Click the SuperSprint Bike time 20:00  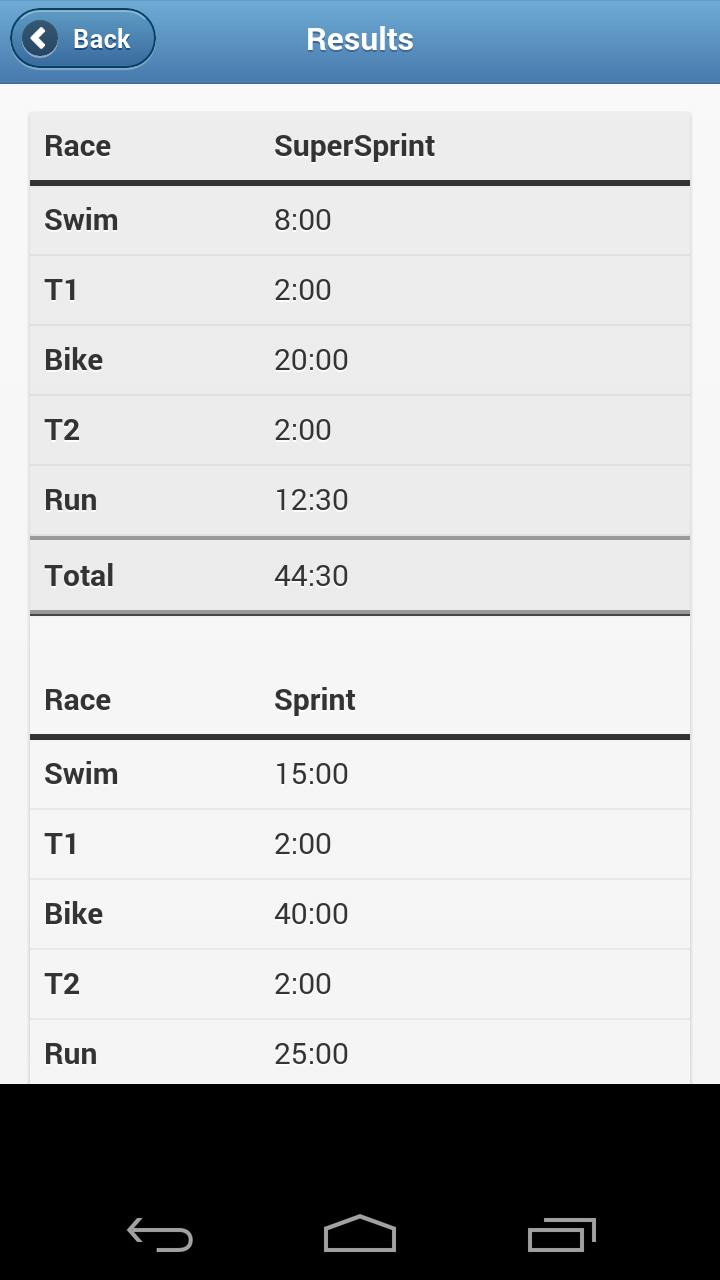311,360
